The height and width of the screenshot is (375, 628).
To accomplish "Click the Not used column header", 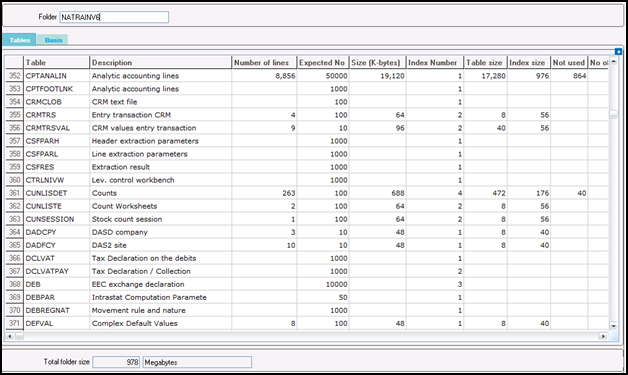I will click(x=569, y=62).
